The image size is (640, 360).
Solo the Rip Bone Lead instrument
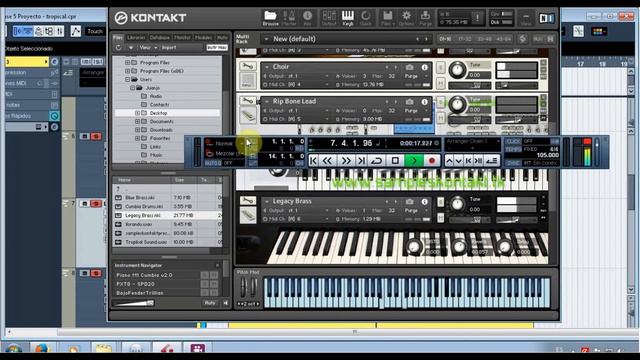440,102
